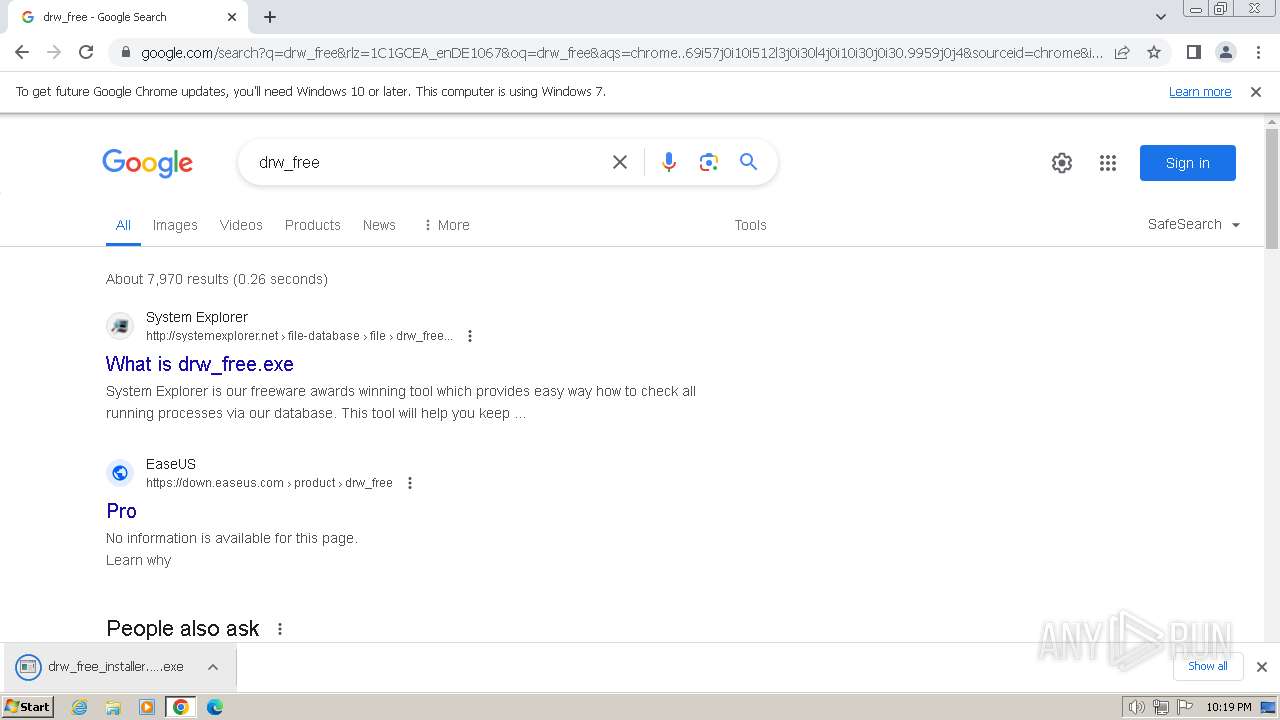The width and height of the screenshot is (1280, 720).
Task: Share this page icon in address bar
Action: coord(1122,52)
